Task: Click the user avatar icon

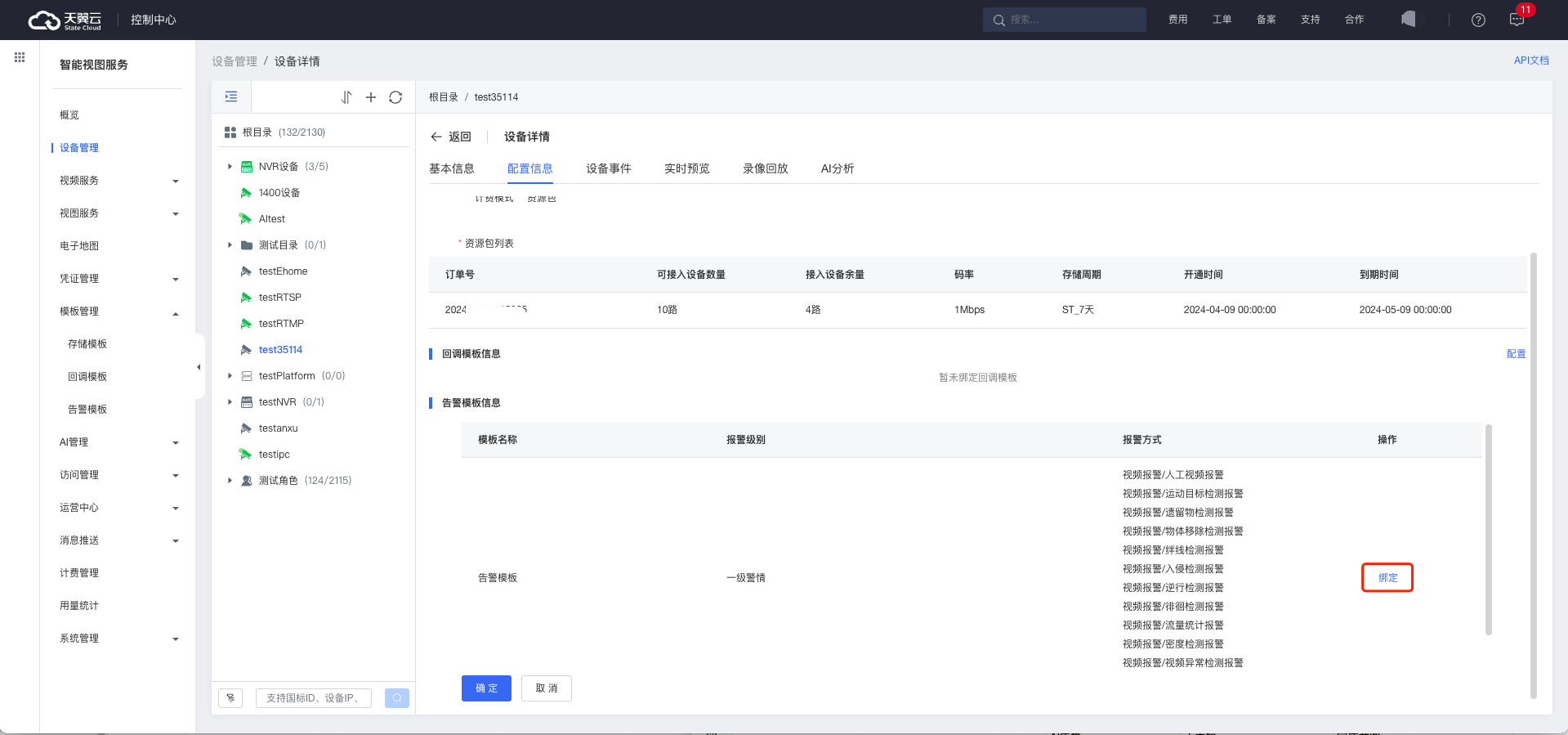Action: (1409, 19)
